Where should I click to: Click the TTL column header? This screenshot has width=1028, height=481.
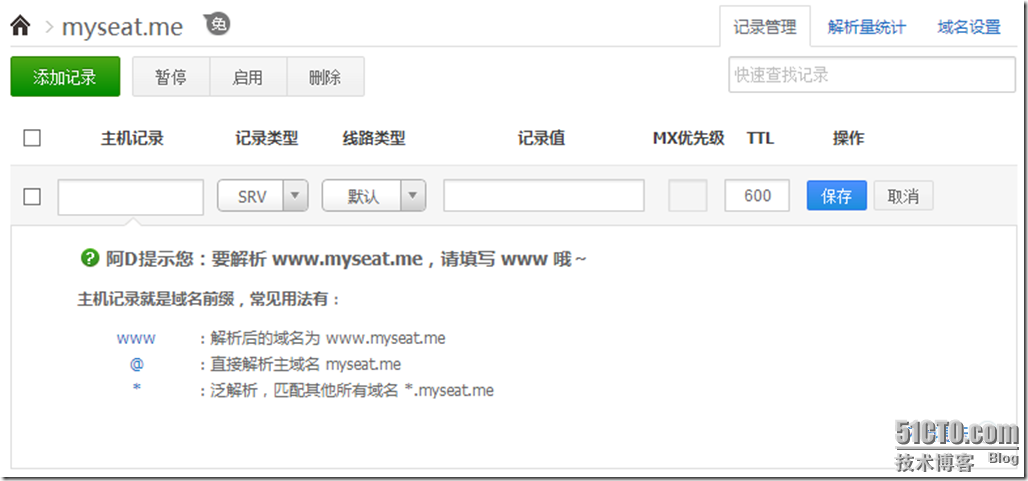pyautogui.click(x=760, y=138)
